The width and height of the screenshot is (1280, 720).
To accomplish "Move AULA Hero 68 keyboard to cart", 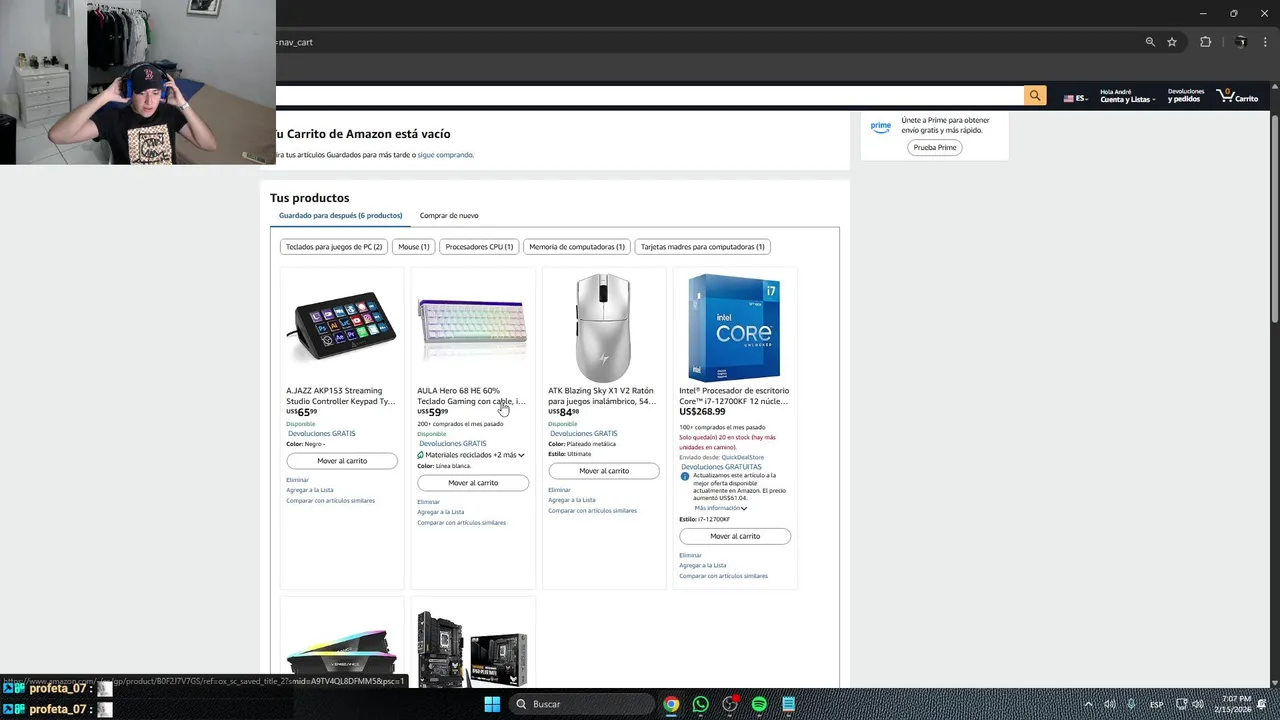I will click(x=473, y=483).
